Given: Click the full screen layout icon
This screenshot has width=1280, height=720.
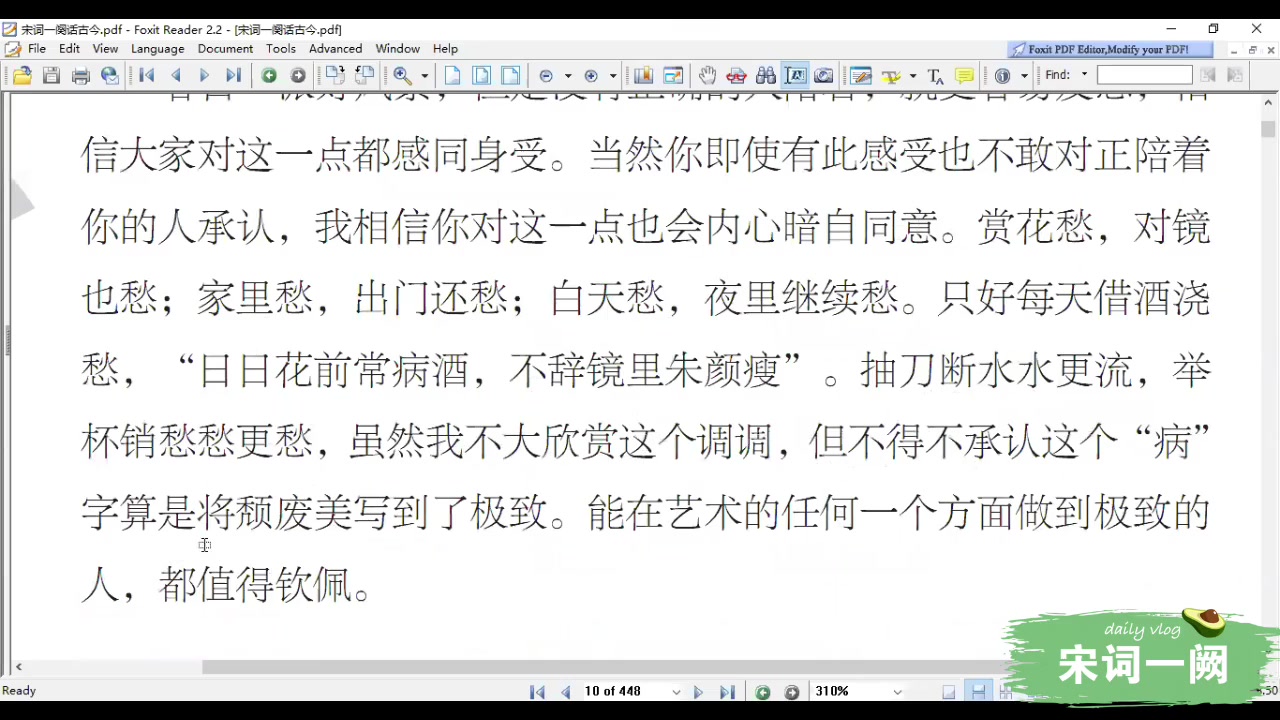Looking at the screenshot, I should pos(673,75).
